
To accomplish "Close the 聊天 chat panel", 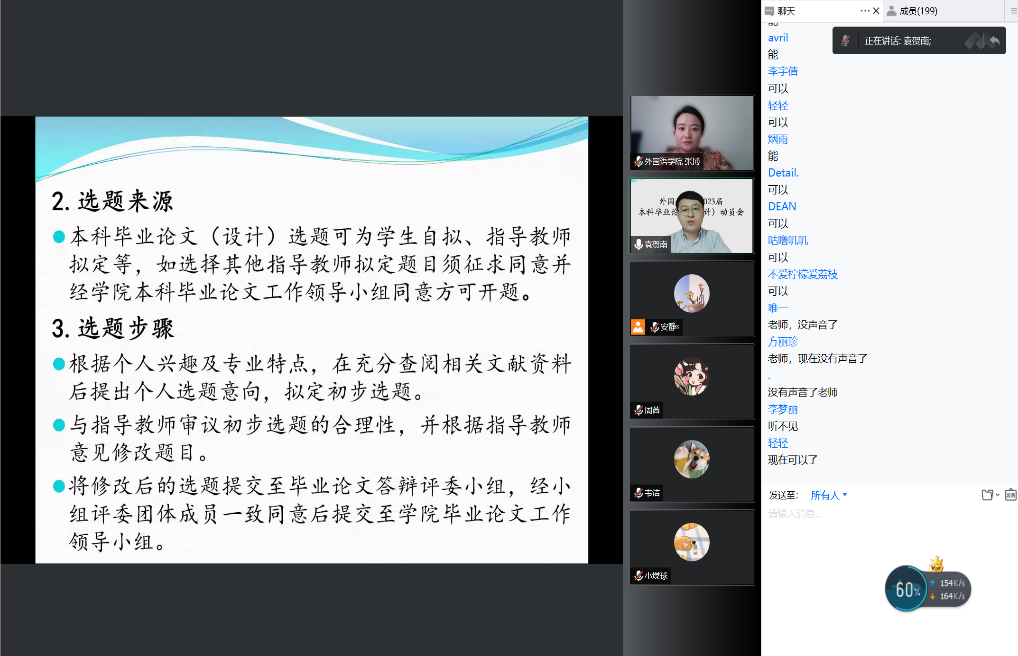I will pos(876,10).
